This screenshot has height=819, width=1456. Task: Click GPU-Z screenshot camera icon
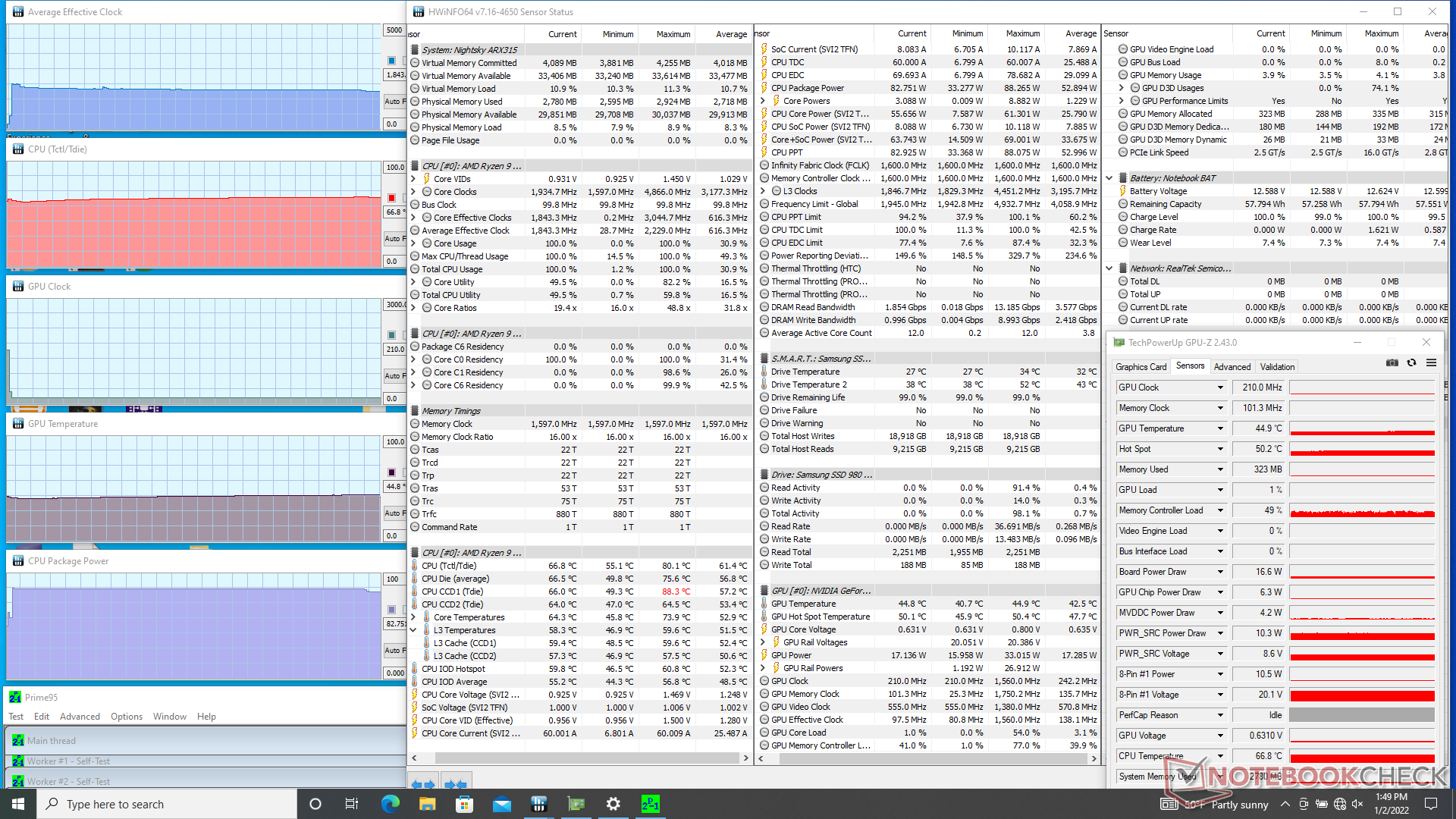1392,363
